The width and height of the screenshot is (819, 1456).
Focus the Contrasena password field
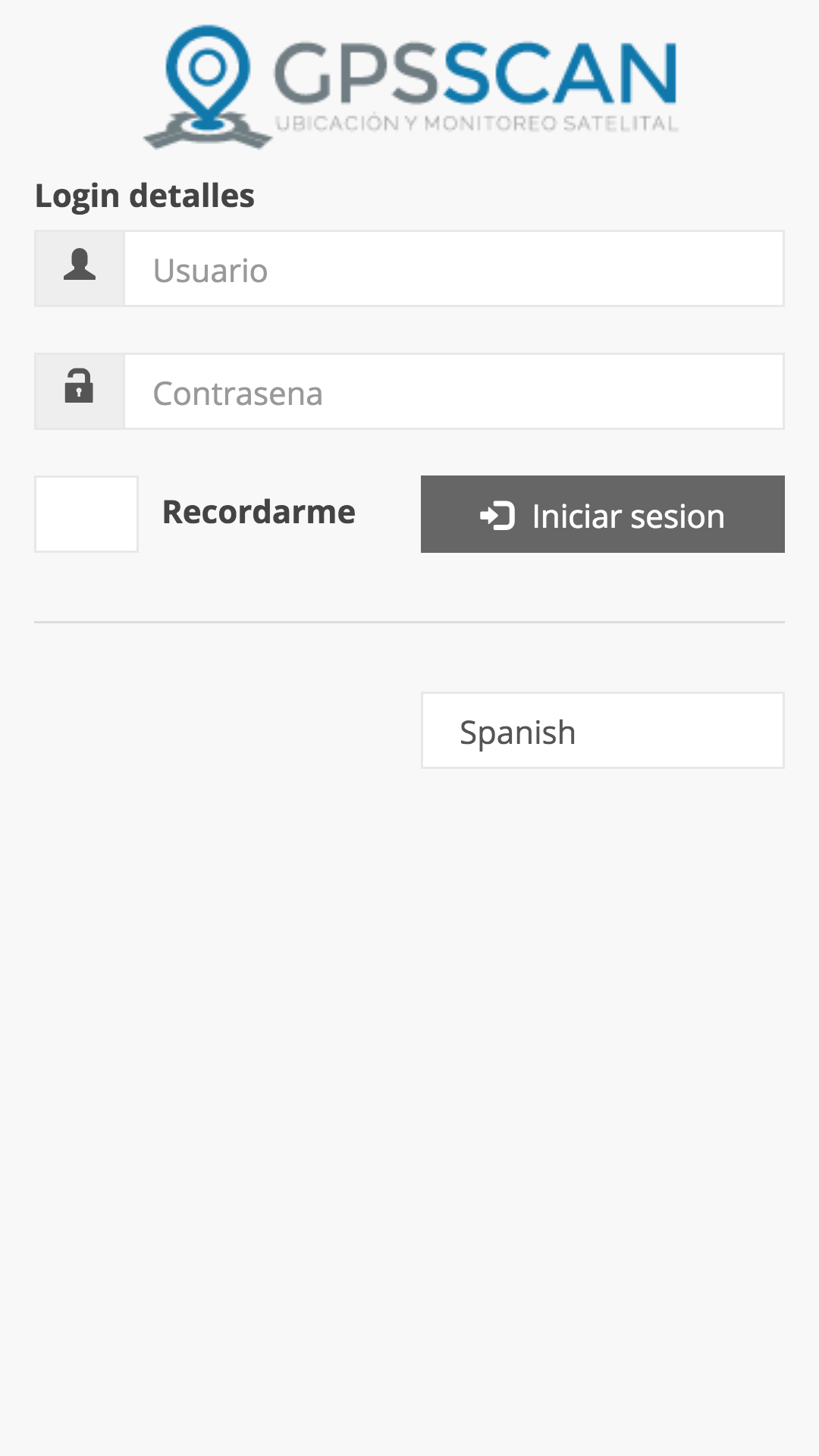point(453,392)
